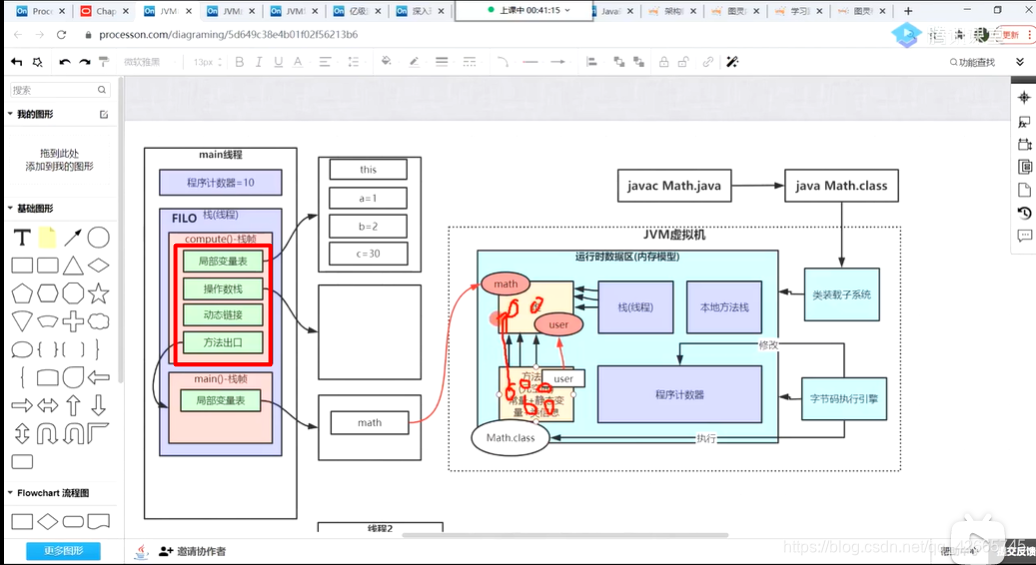Screen dimensions: 1036x565
Task: Collapse the Flowchart 流程图 section
Action: [10, 492]
